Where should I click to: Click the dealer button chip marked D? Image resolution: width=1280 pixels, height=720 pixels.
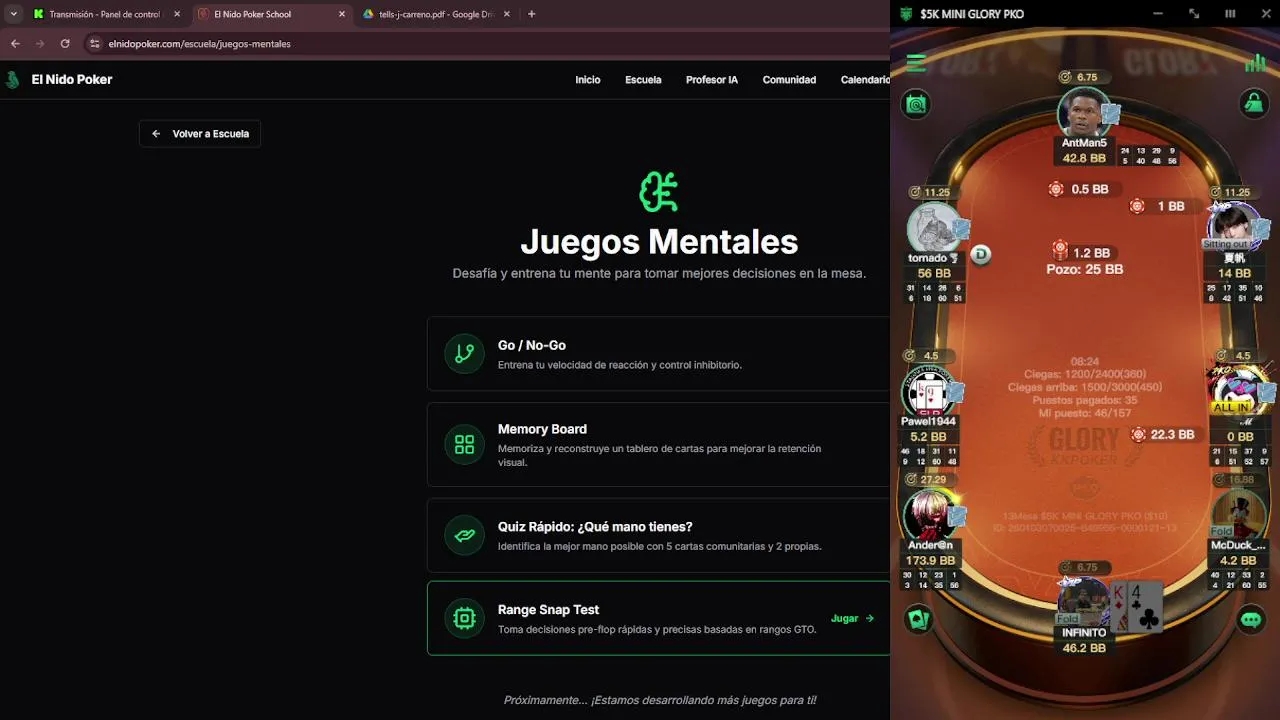[981, 255]
